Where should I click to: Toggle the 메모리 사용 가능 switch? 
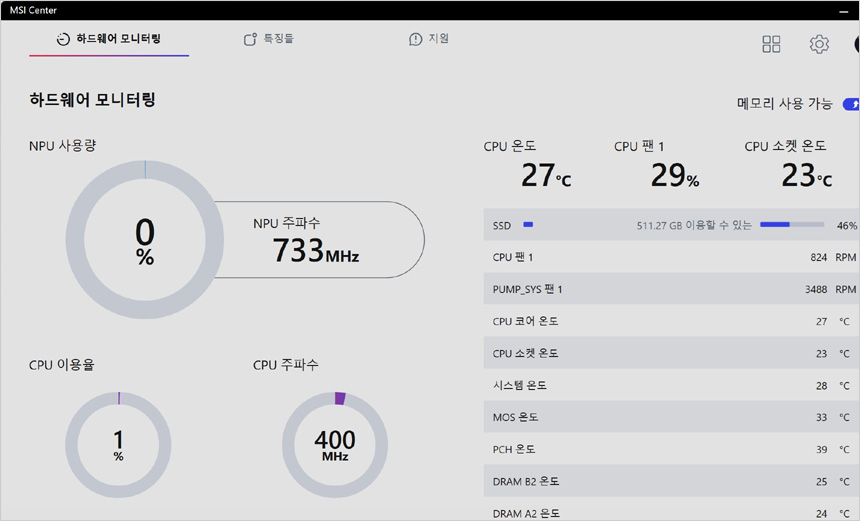point(851,104)
